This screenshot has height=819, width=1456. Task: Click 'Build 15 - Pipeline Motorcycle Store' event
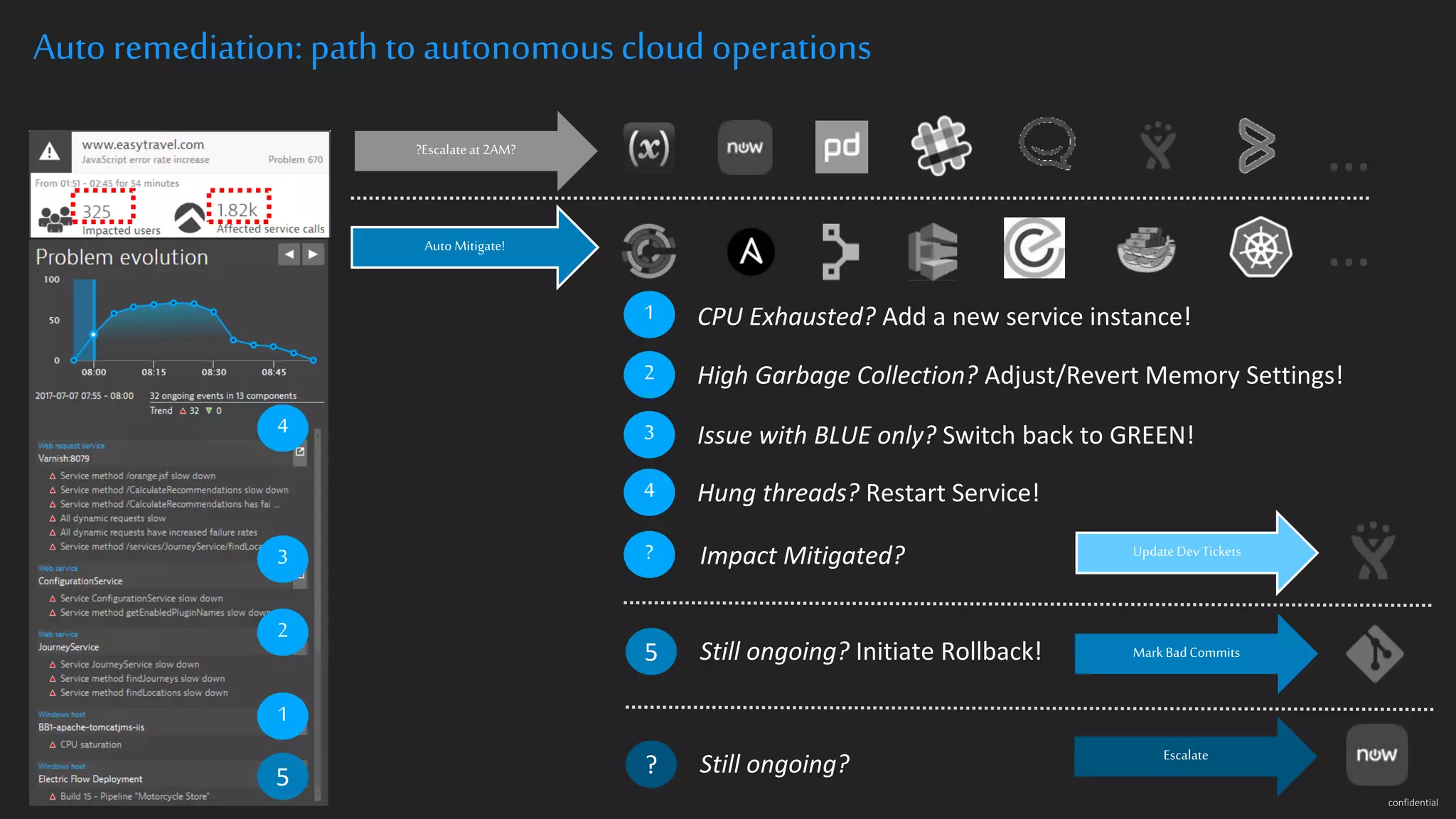tap(134, 797)
